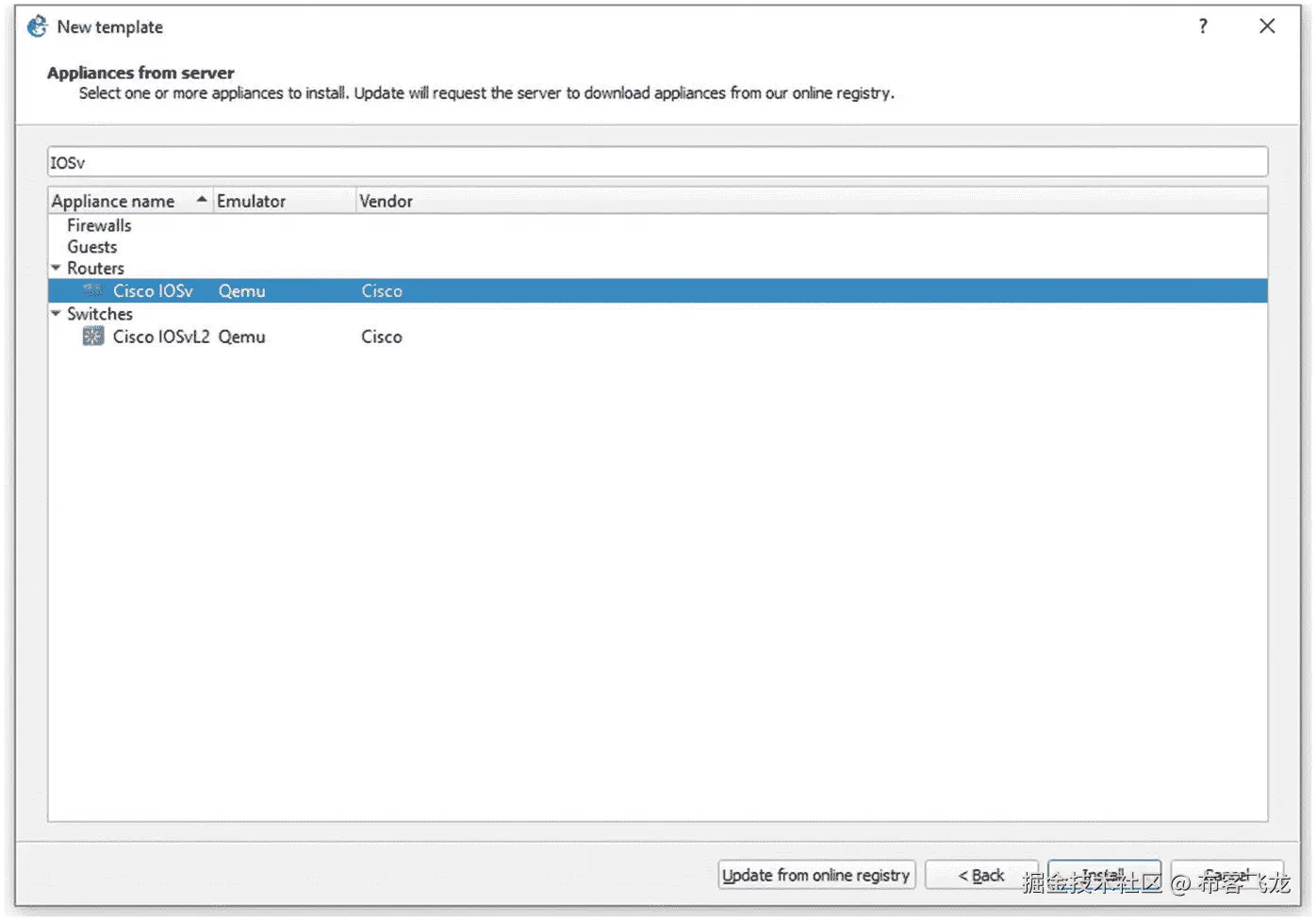Focus the IOSv search filter field
The image size is (1316, 921).
[x=657, y=162]
